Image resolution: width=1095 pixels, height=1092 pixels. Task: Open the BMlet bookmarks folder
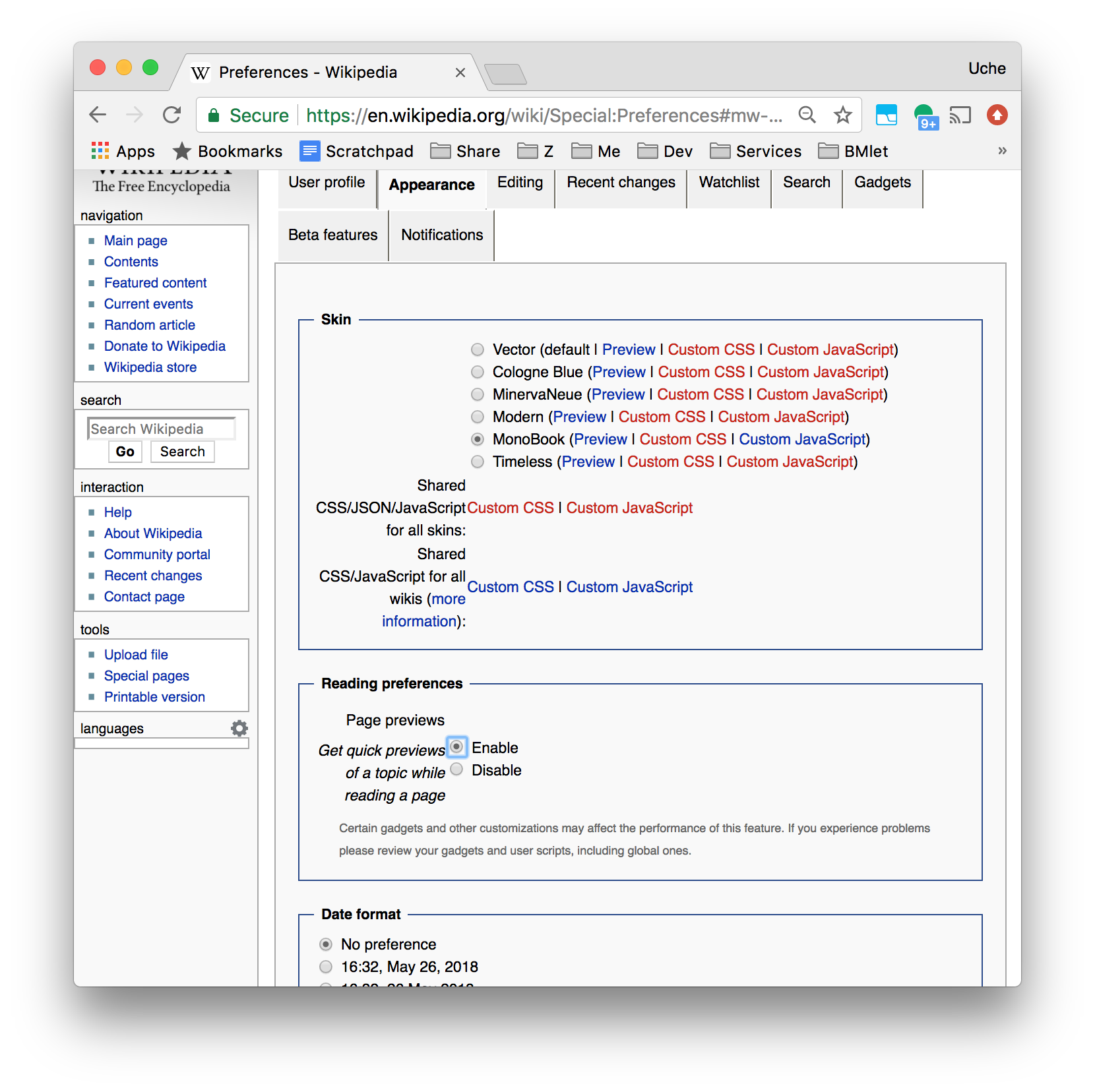click(x=853, y=151)
